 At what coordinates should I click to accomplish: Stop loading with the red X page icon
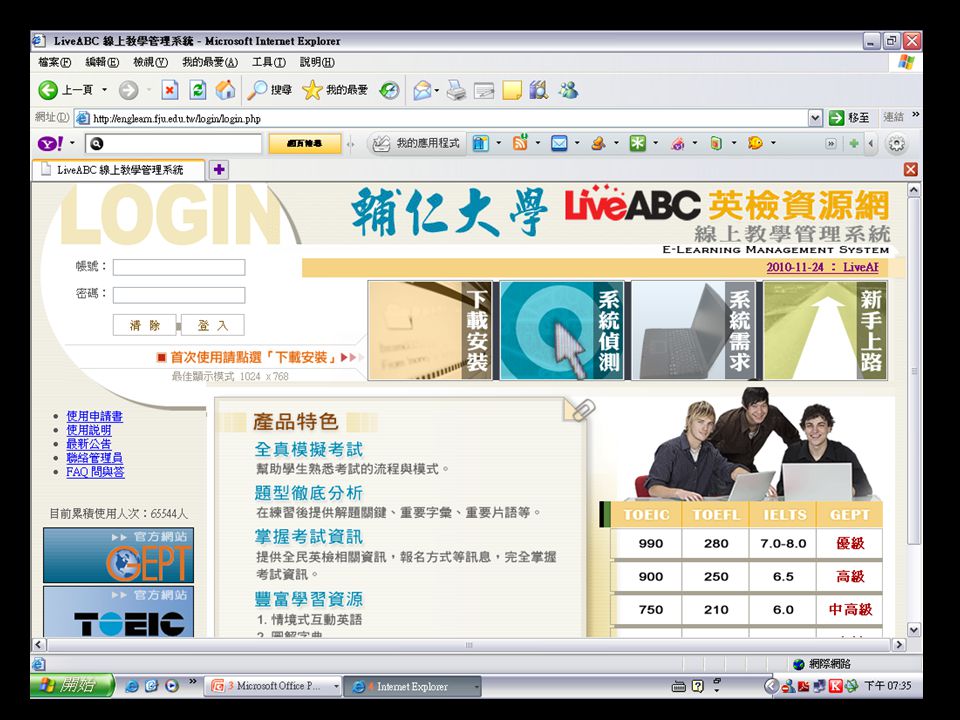coord(170,91)
